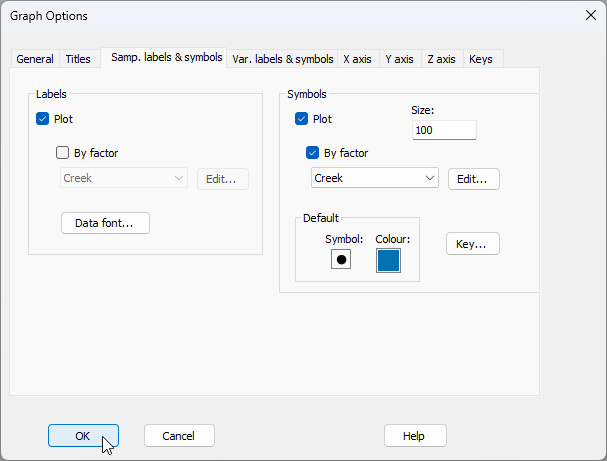Confirm the dialog with OK
Viewport: 607px width, 461px height.
click(x=83, y=436)
